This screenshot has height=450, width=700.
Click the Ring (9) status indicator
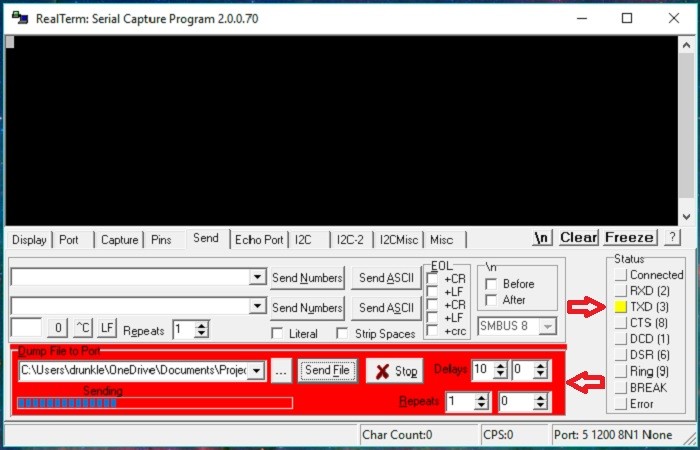[x=621, y=371]
